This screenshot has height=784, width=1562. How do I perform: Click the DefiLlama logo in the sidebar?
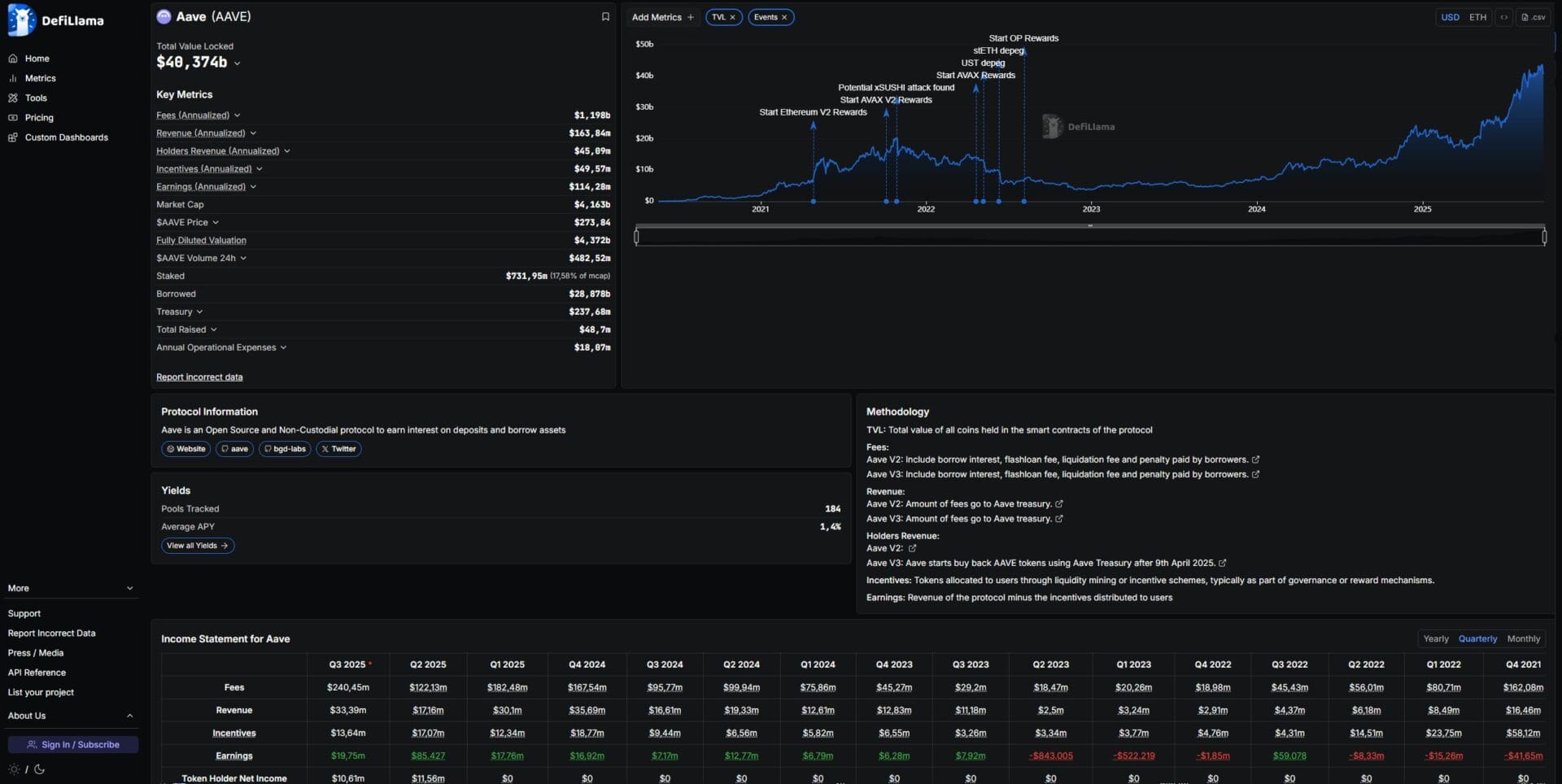(55, 20)
